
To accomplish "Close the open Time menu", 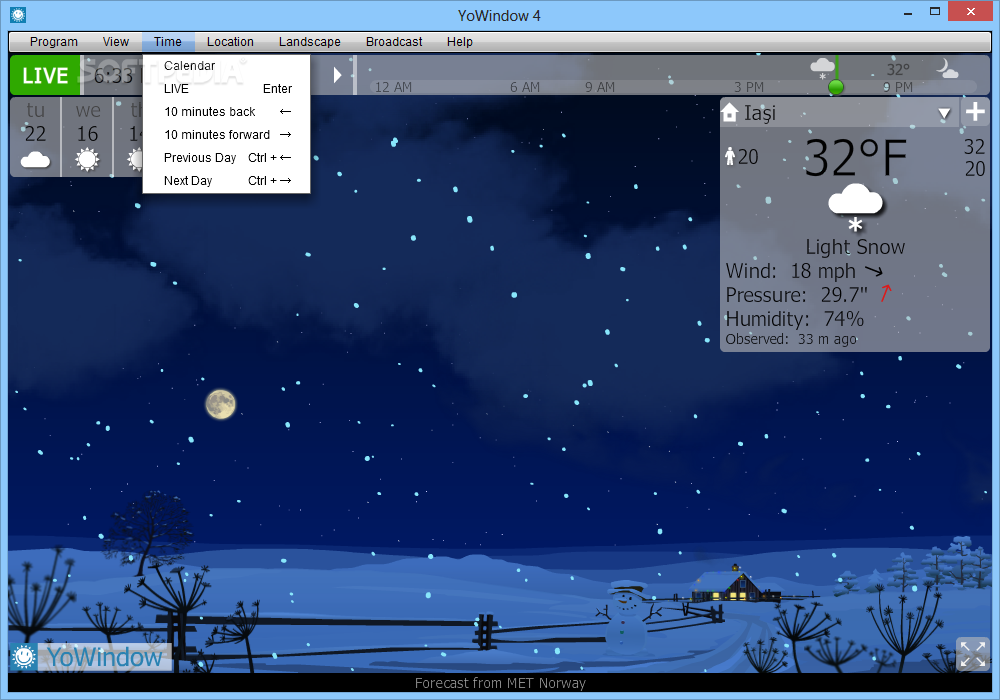I will tap(168, 41).
